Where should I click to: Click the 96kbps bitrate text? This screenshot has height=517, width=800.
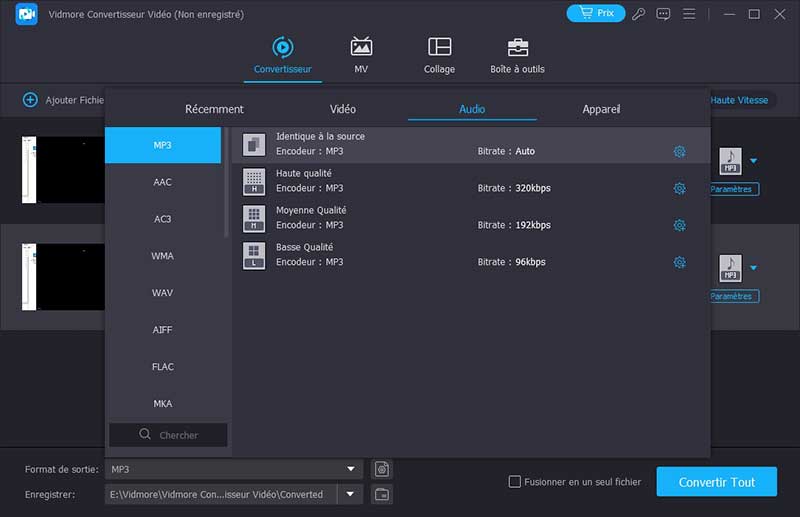pyautogui.click(x=530, y=262)
